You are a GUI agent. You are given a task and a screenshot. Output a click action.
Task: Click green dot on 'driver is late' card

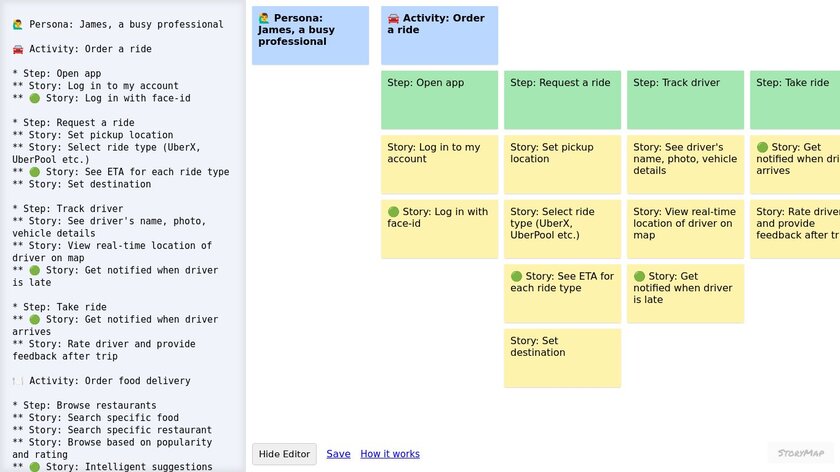[639, 276]
